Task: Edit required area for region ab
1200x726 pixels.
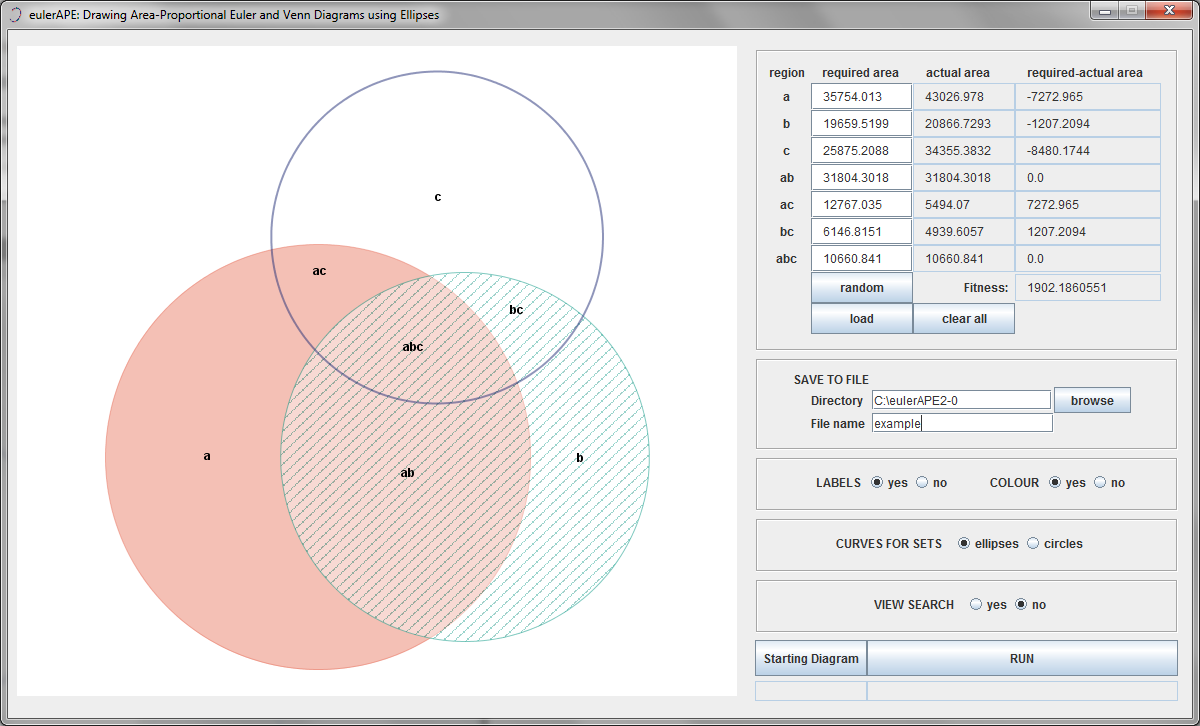Action: coord(862,178)
